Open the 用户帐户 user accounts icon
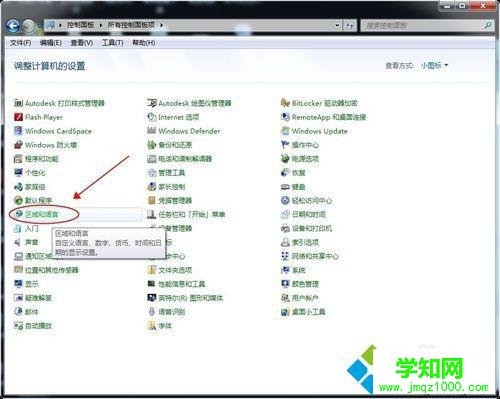The width and height of the screenshot is (500, 399). tap(285, 298)
